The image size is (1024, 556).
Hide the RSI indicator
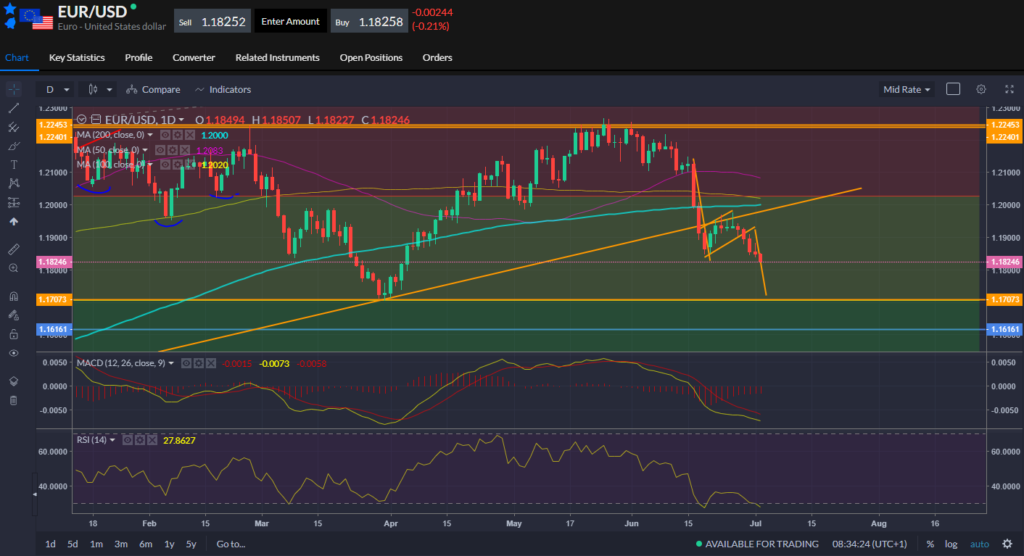[x=127, y=440]
